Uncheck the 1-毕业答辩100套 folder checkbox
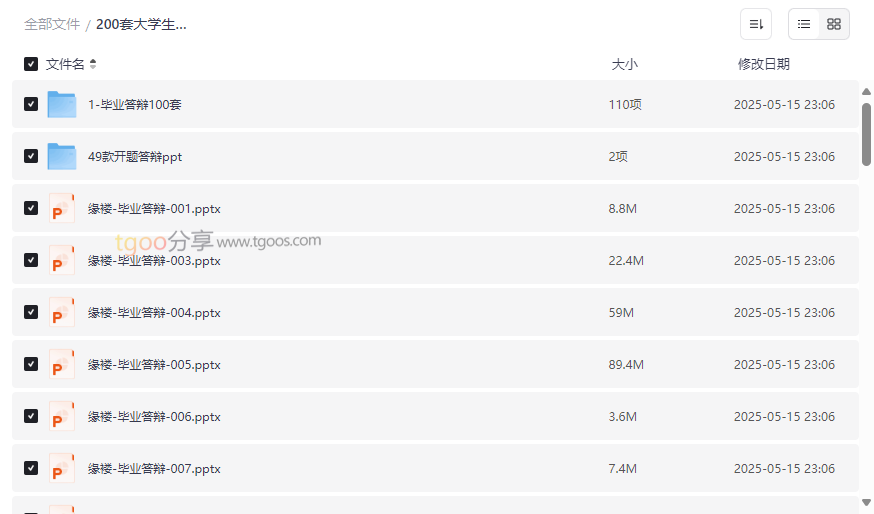 (x=31, y=104)
